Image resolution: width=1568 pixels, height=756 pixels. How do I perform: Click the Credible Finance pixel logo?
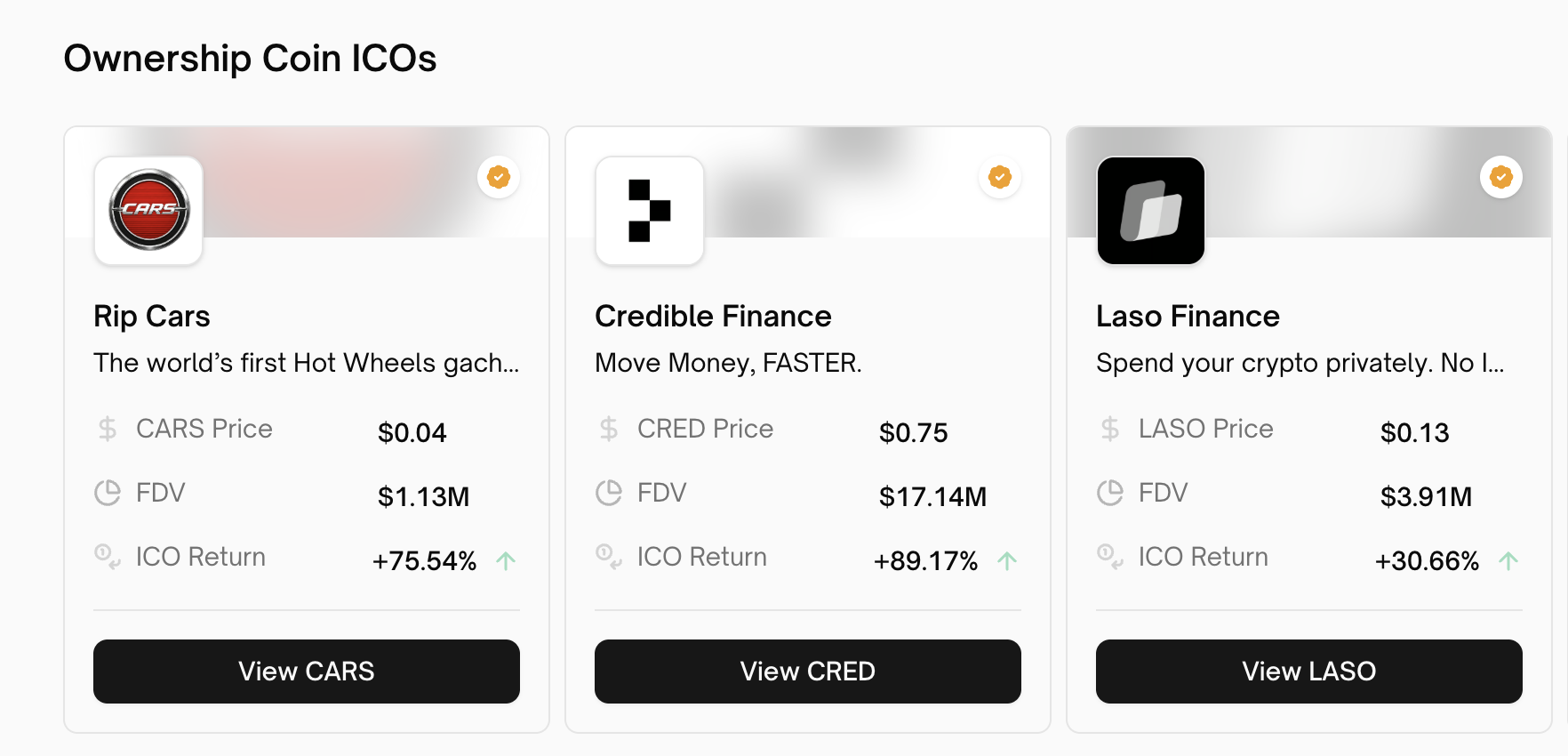click(650, 211)
